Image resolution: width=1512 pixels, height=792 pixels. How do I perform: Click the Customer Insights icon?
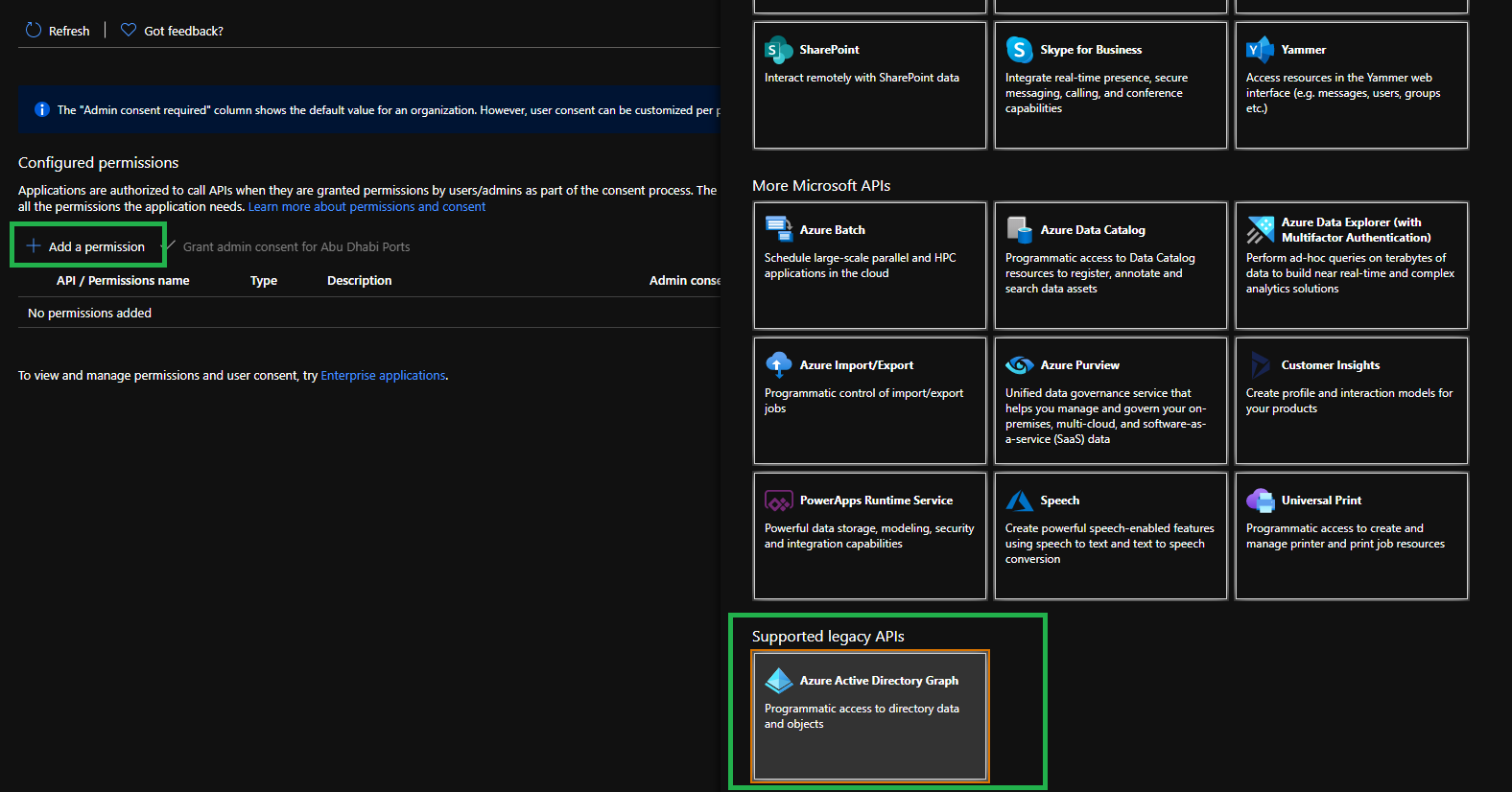(x=1260, y=365)
